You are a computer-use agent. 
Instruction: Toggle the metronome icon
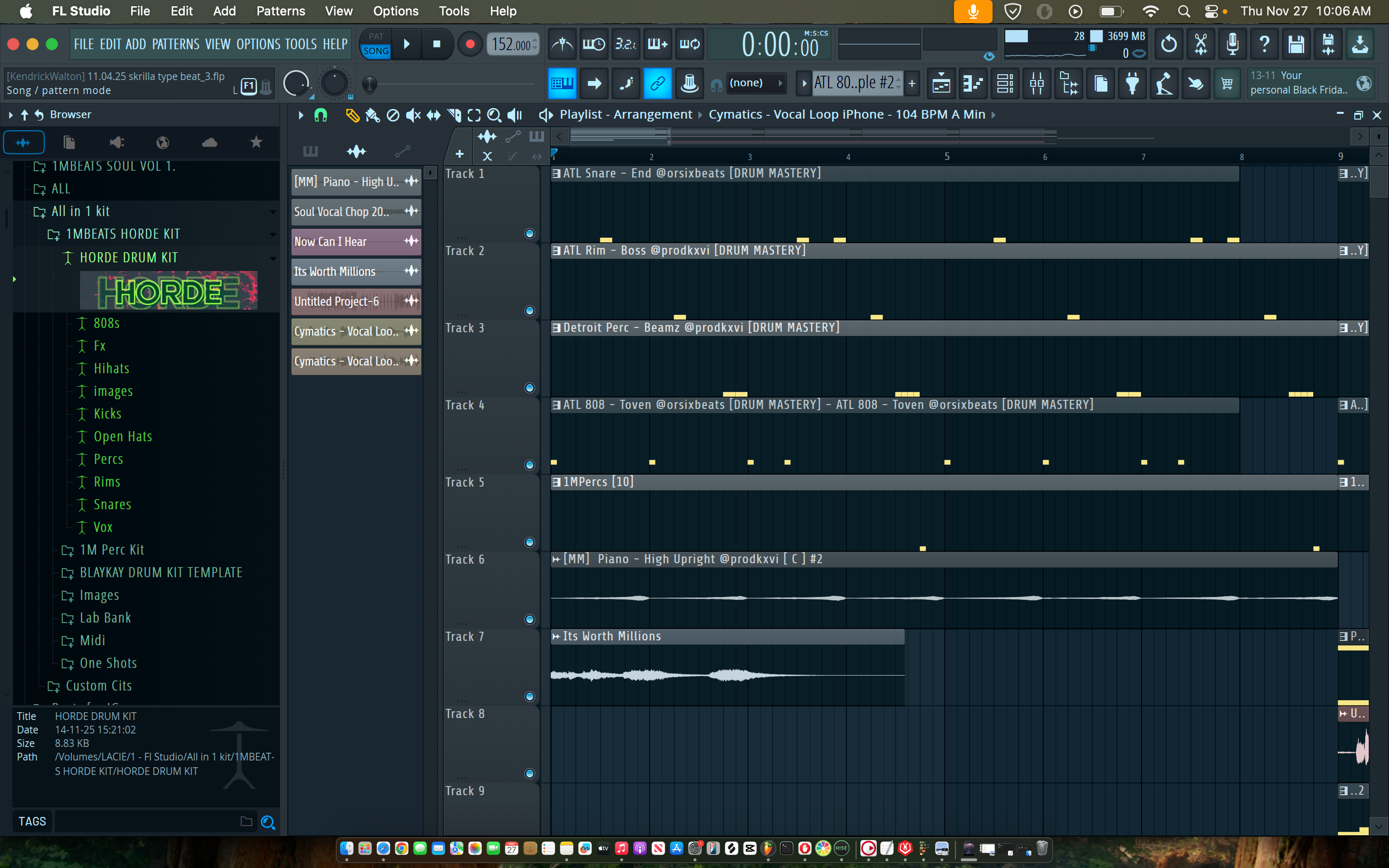click(x=562, y=44)
